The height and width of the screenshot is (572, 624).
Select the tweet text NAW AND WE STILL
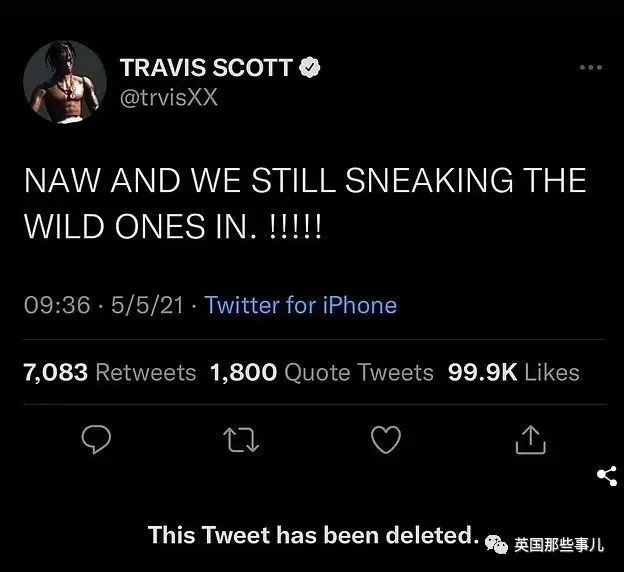pos(181,180)
